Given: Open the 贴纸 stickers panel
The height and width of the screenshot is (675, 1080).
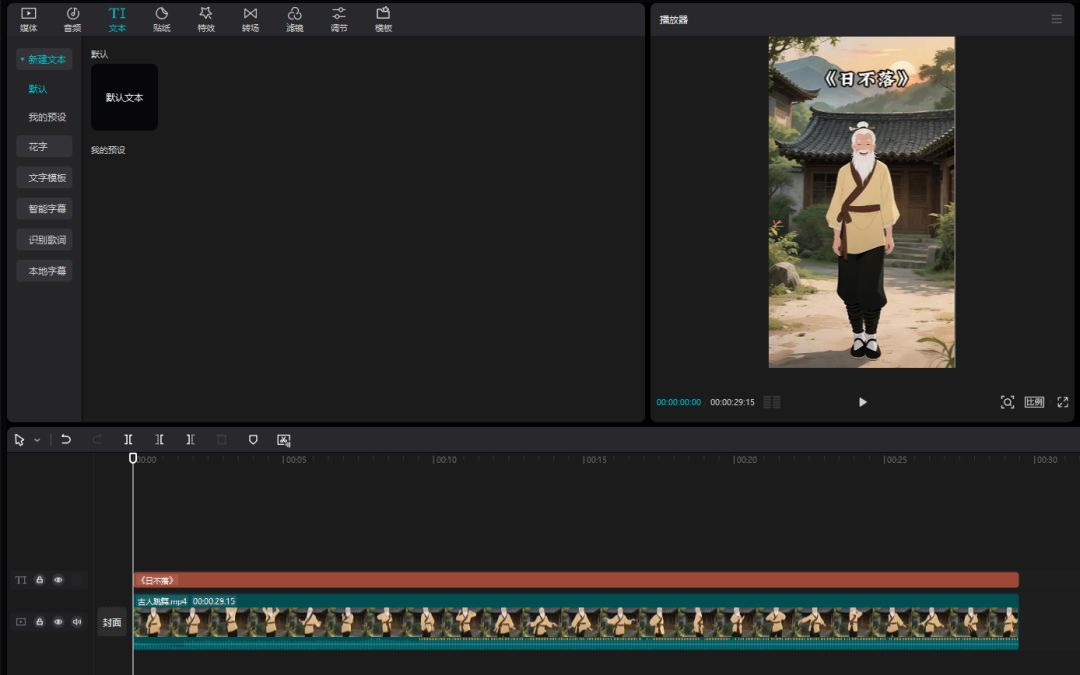Looking at the screenshot, I should pos(161,19).
